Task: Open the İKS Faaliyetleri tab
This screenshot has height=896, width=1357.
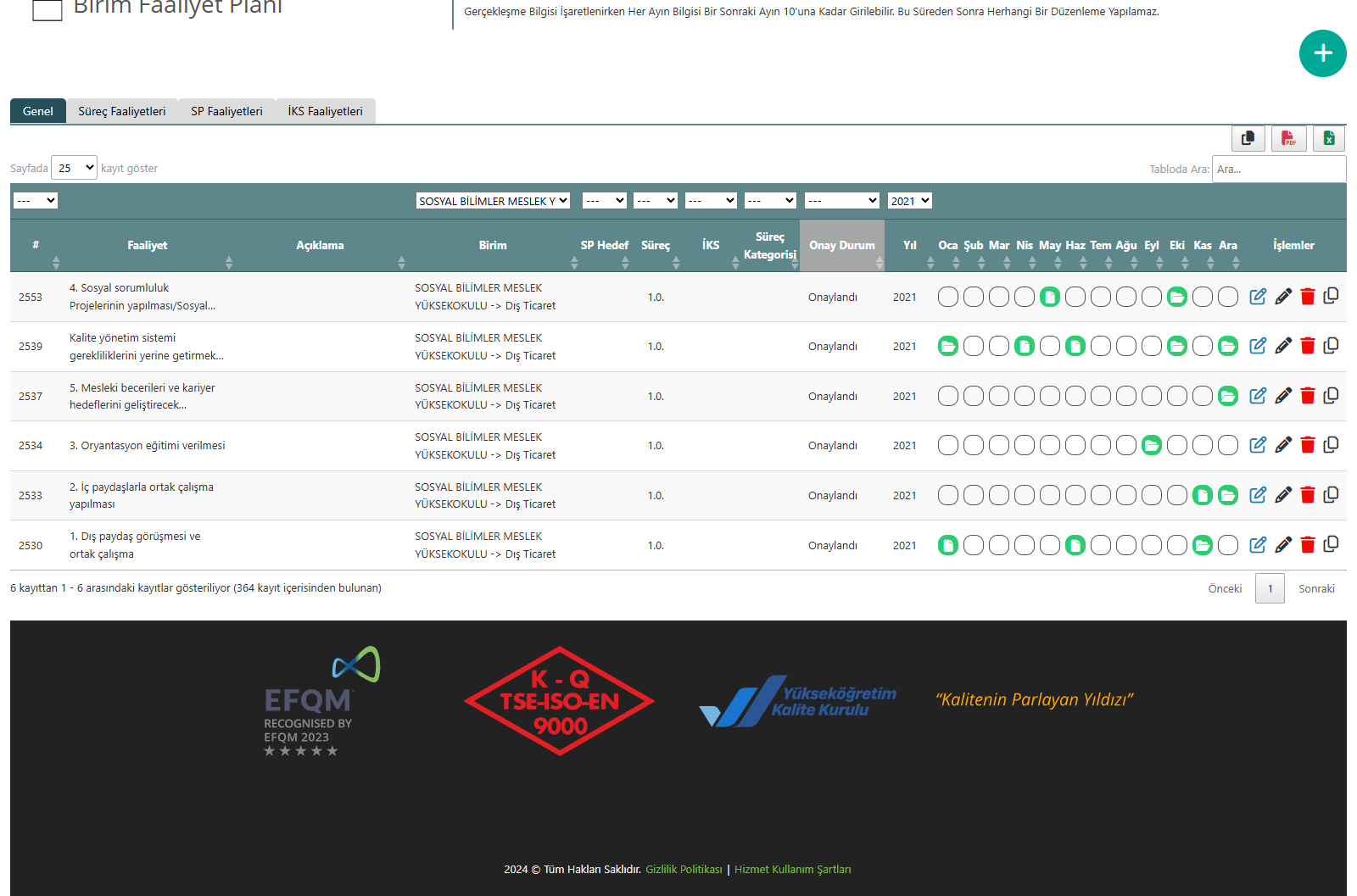Action: click(x=325, y=111)
